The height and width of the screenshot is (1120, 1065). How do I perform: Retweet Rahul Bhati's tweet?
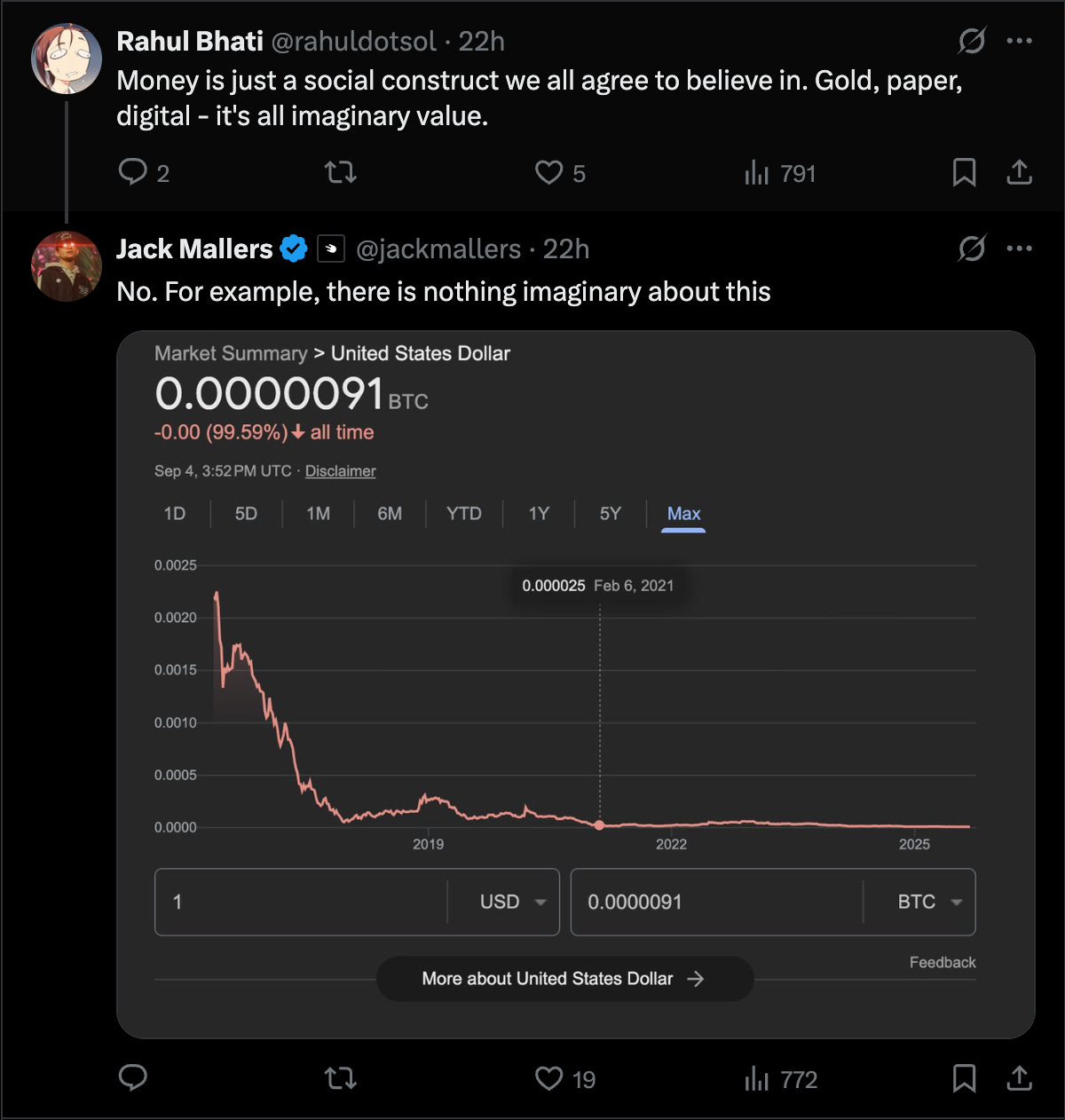click(x=341, y=171)
